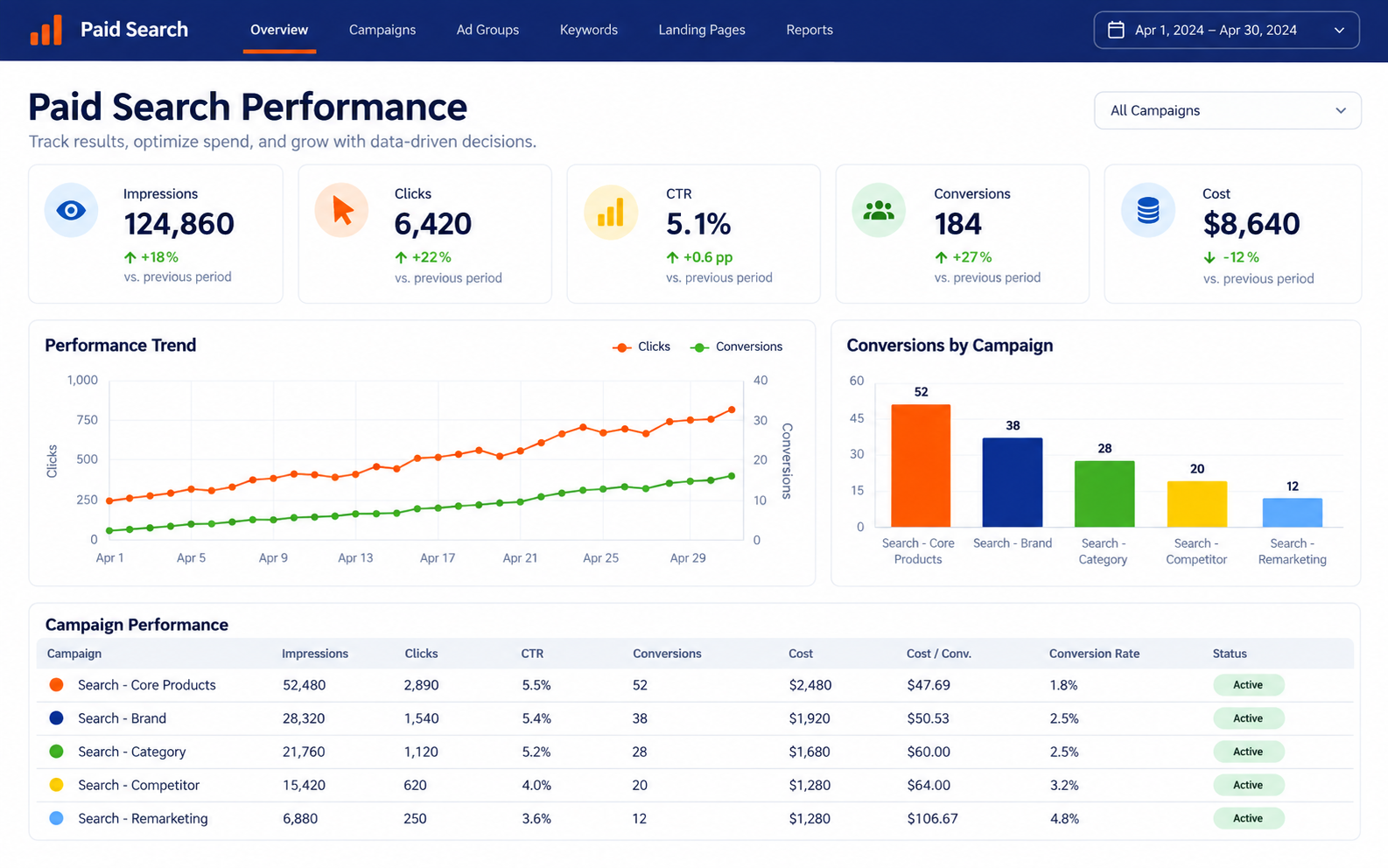Click the 124,860 impressions value
1388x868 pixels.
point(179,224)
